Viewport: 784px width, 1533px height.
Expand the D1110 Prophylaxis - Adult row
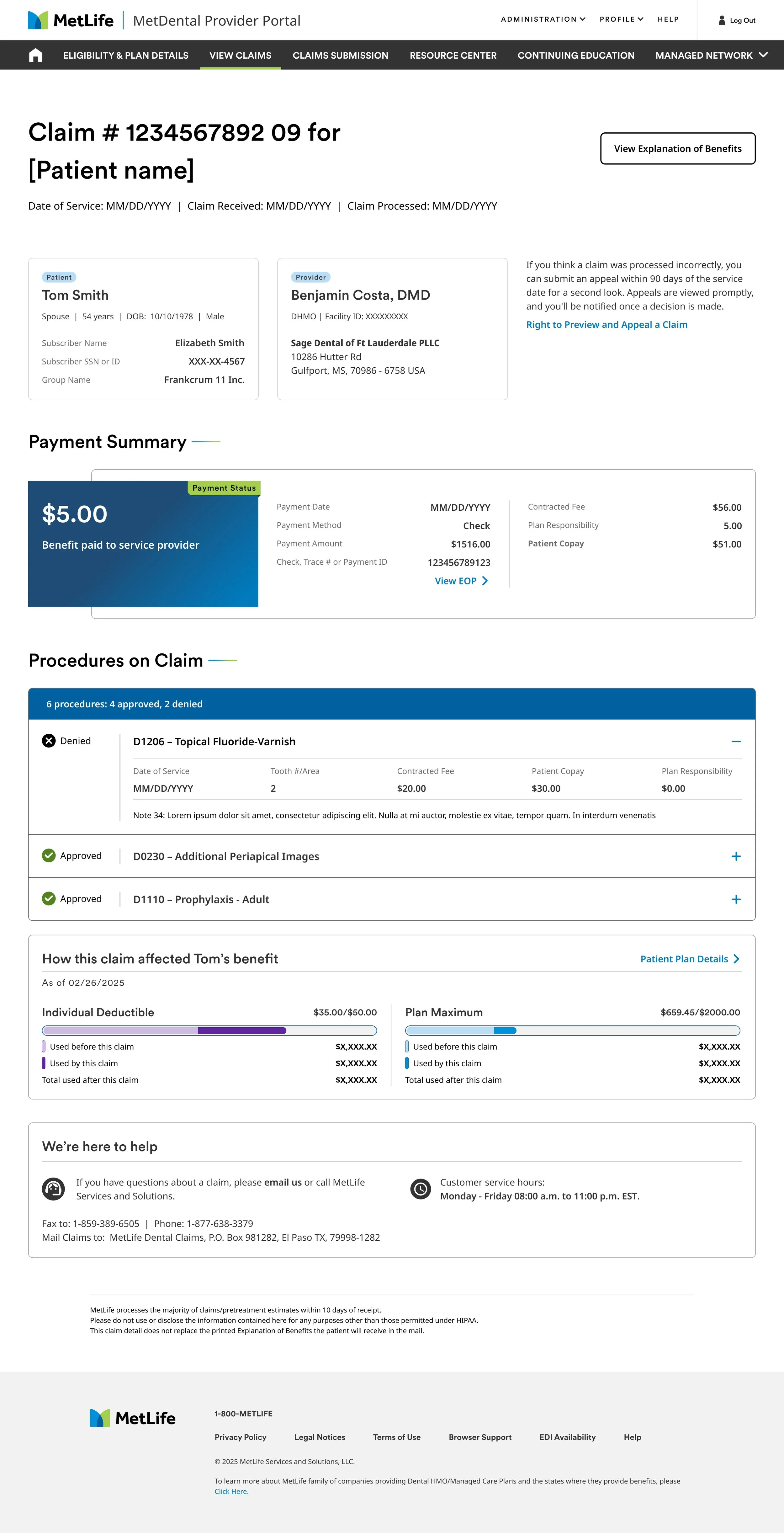click(x=736, y=899)
